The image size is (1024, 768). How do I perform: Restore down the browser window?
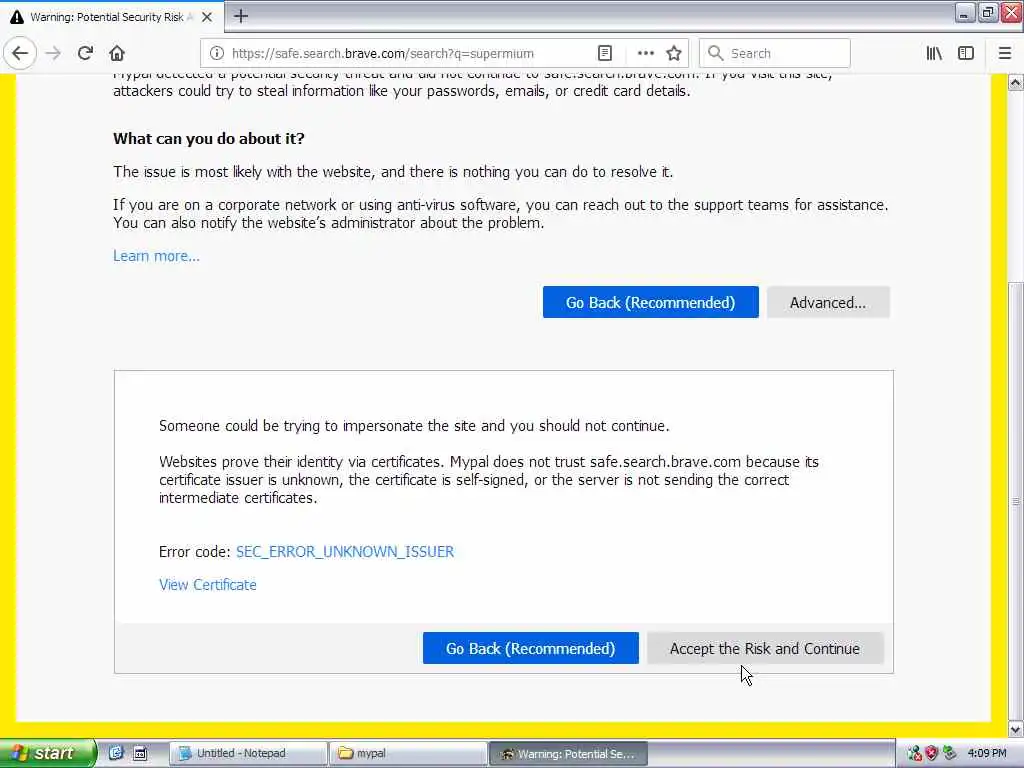(987, 12)
